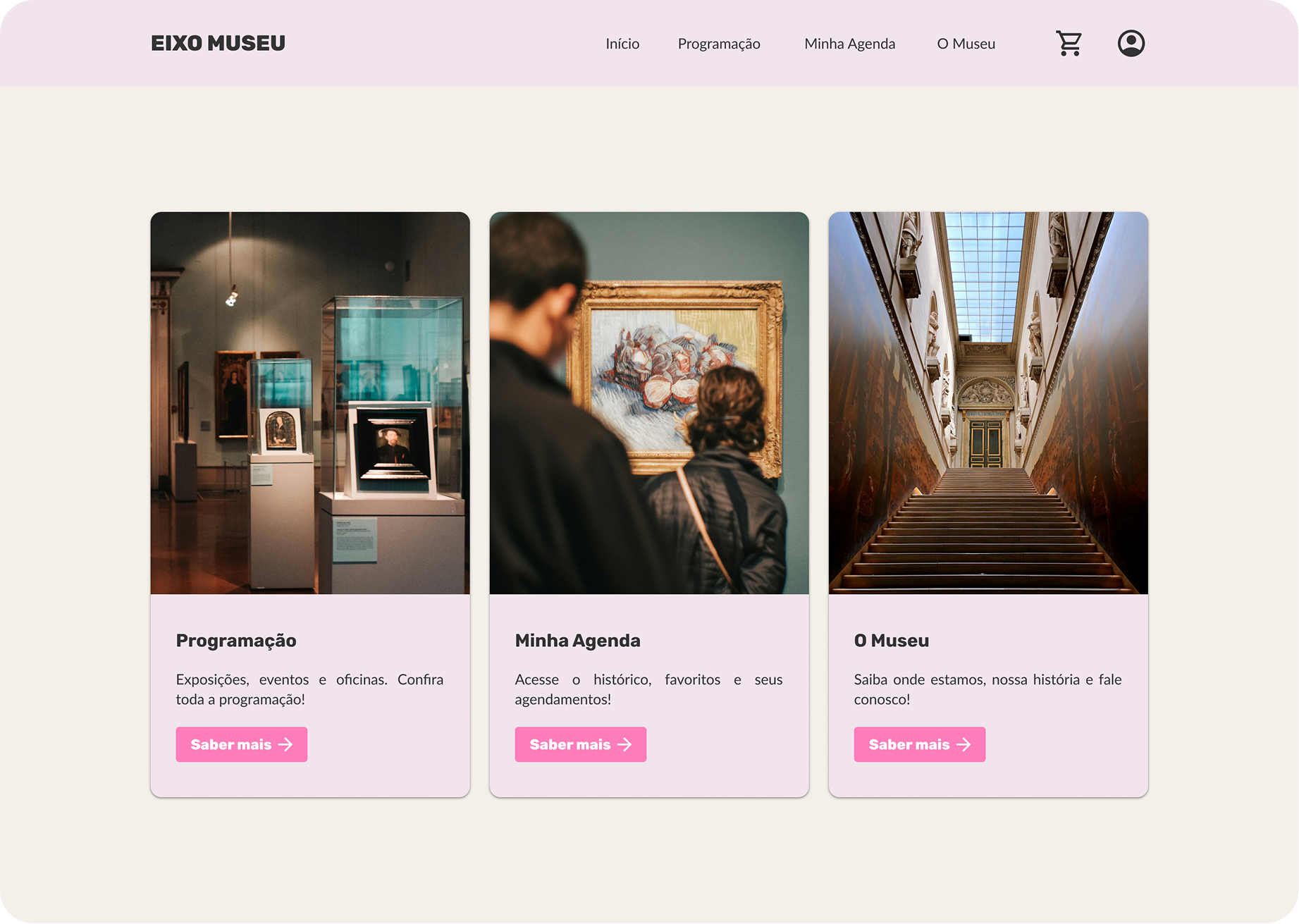1299x924 pixels.
Task: Click the O Museu card heading
Action: [x=891, y=641]
